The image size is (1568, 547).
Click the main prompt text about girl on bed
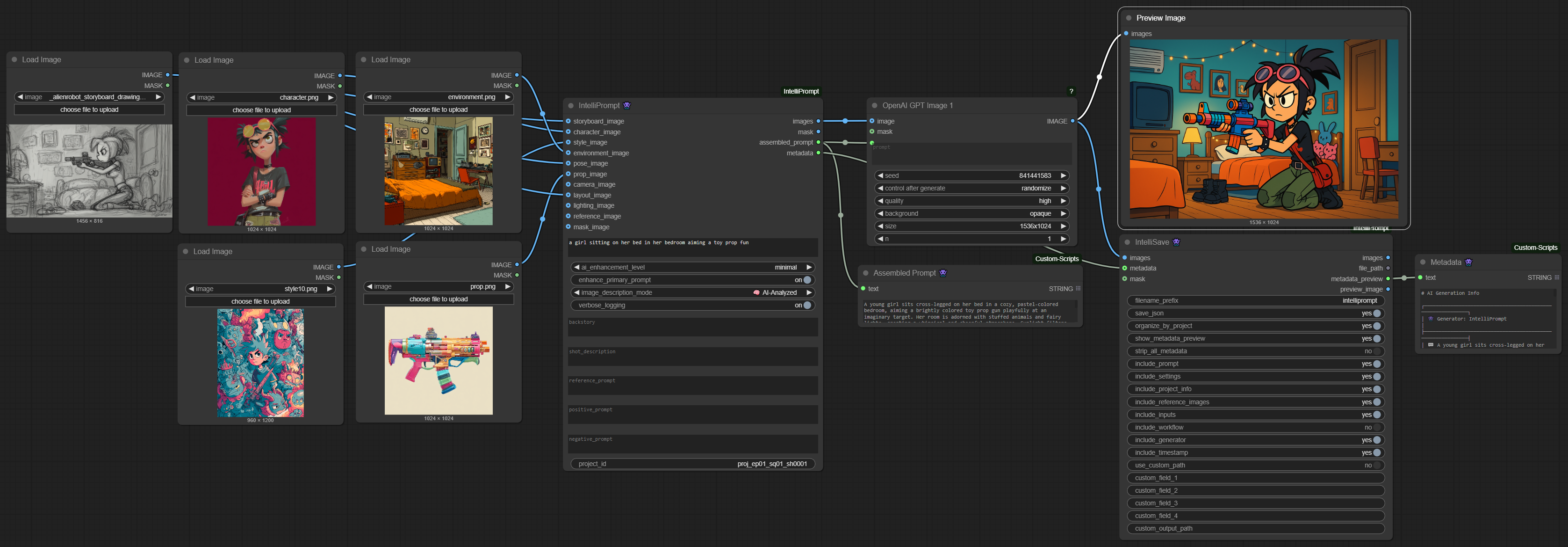(x=659, y=242)
